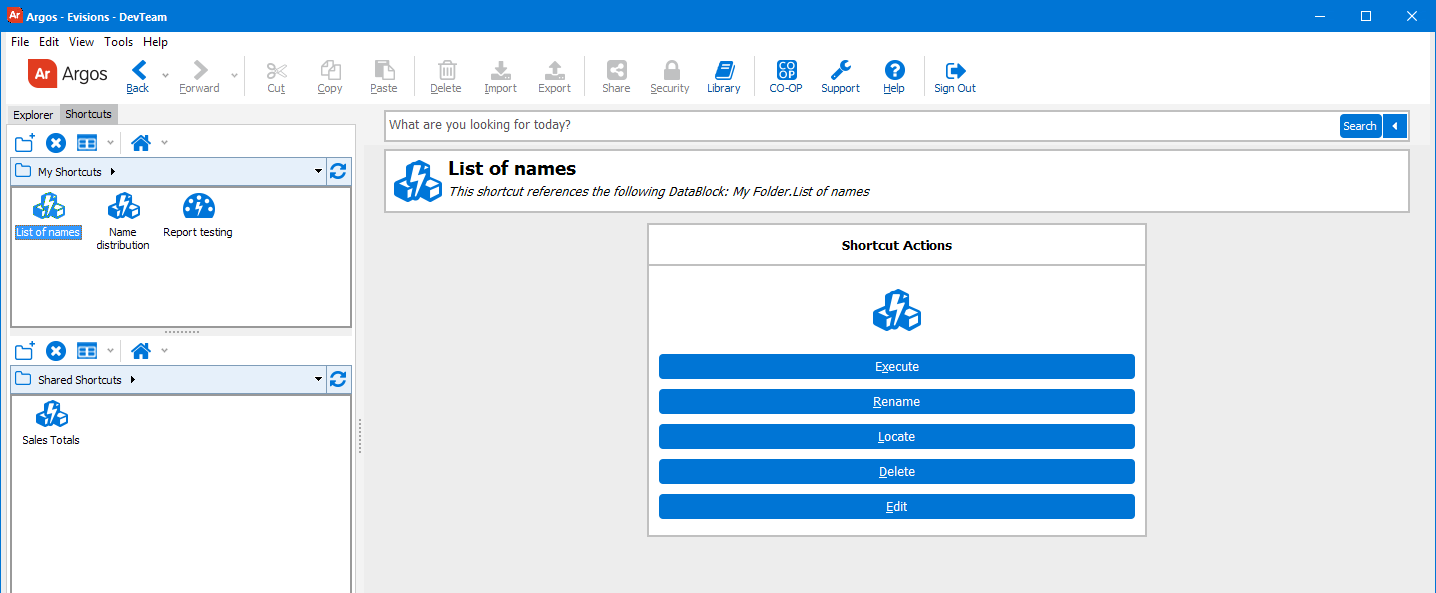Open the Back button history dropdown arrow
The height and width of the screenshot is (593, 1436).
point(165,75)
